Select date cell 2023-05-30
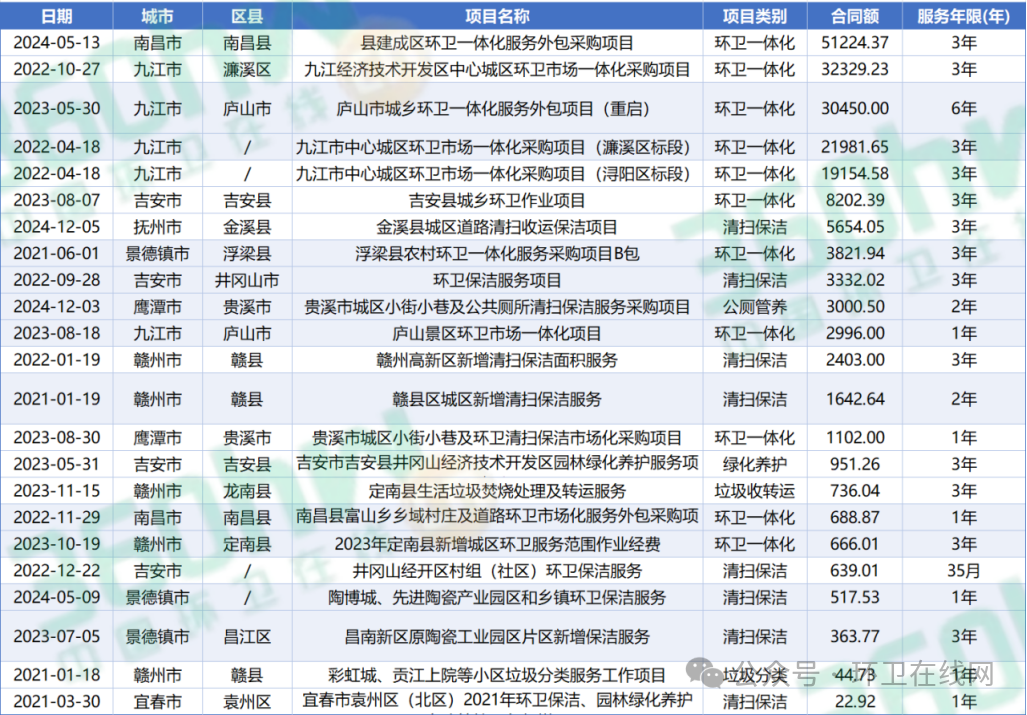Image resolution: width=1027 pixels, height=715 pixels. click(x=56, y=109)
